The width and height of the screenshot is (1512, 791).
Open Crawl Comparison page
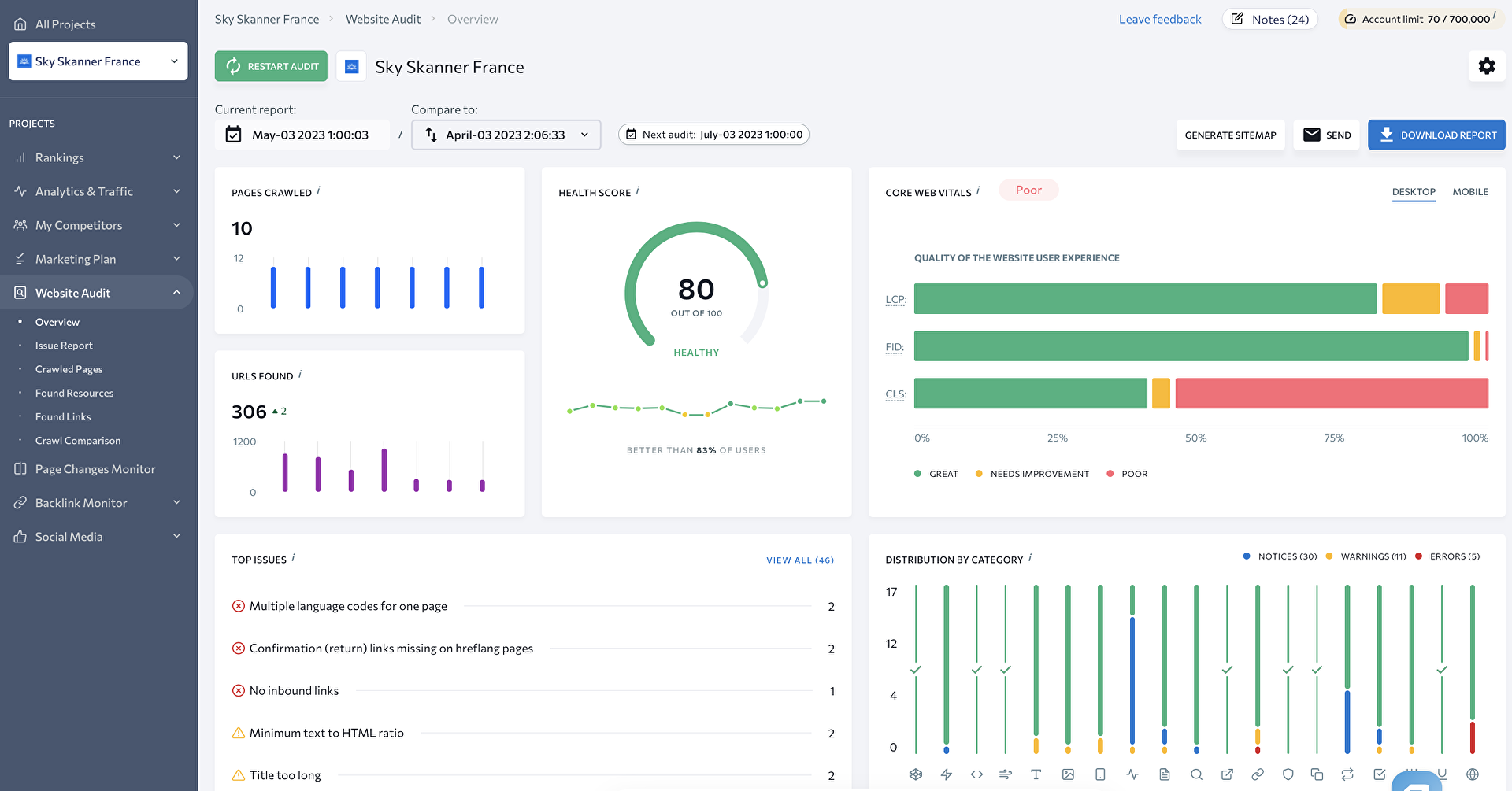point(78,441)
